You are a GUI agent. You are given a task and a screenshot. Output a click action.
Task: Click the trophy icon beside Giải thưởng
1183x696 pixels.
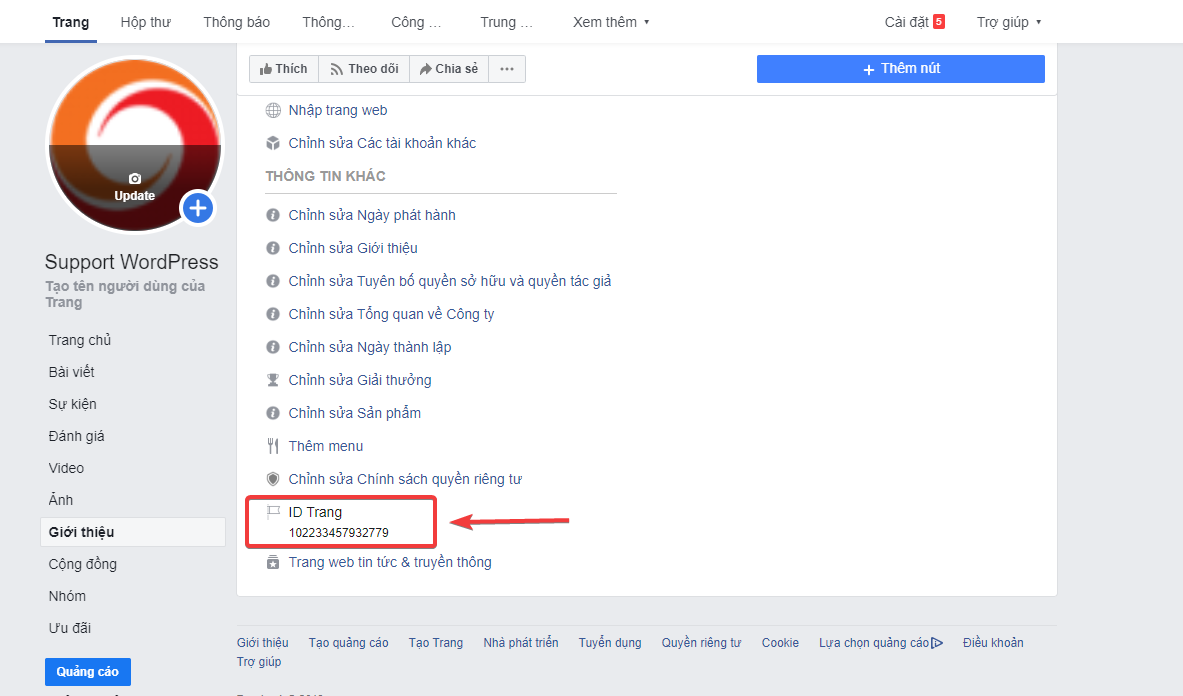point(273,380)
